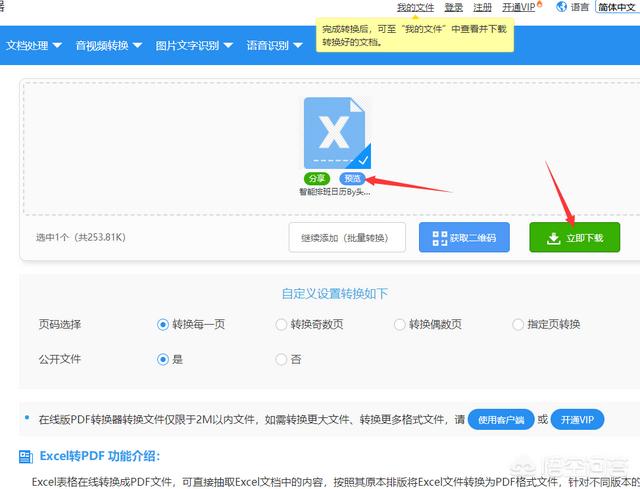The width and height of the screenshot is (640, 489).
Task: Click the 自定义设置转换如下 heading
Action: point(335,293)
